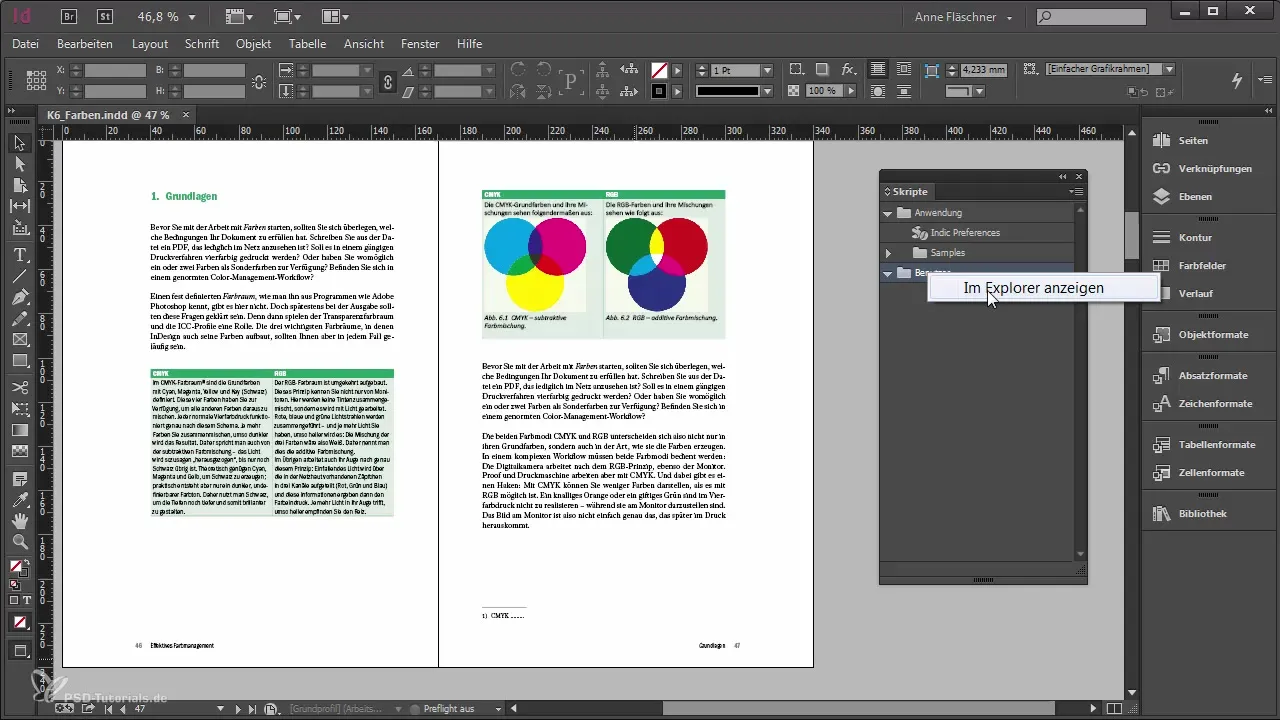Open the Schrift menu

click(x=202, y=44)
